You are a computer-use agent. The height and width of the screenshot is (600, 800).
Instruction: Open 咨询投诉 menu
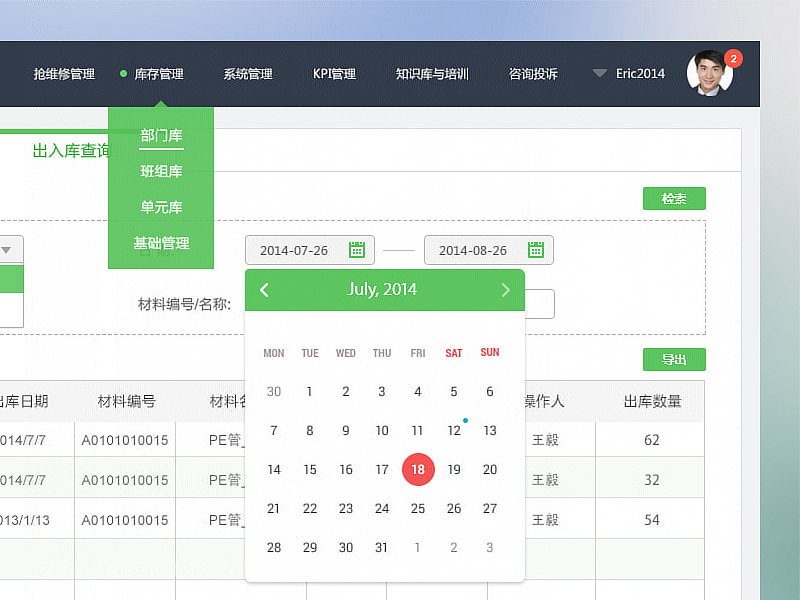click(533, 74)
